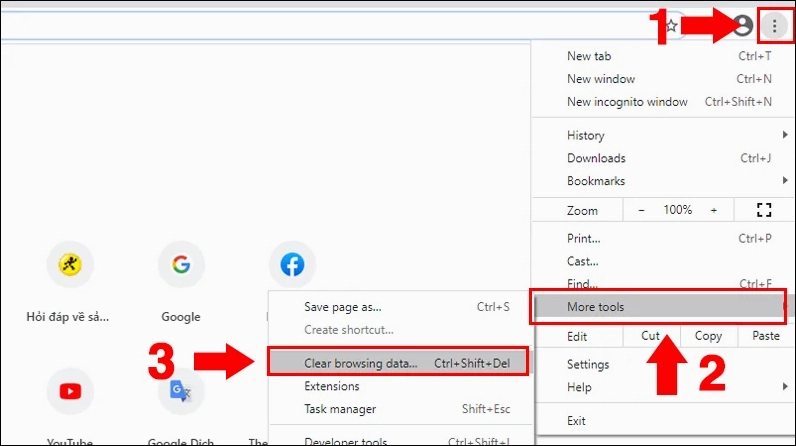Expand the History submenu
The width and height of the screenshot is (796, 446).
(x=663, y=135)
